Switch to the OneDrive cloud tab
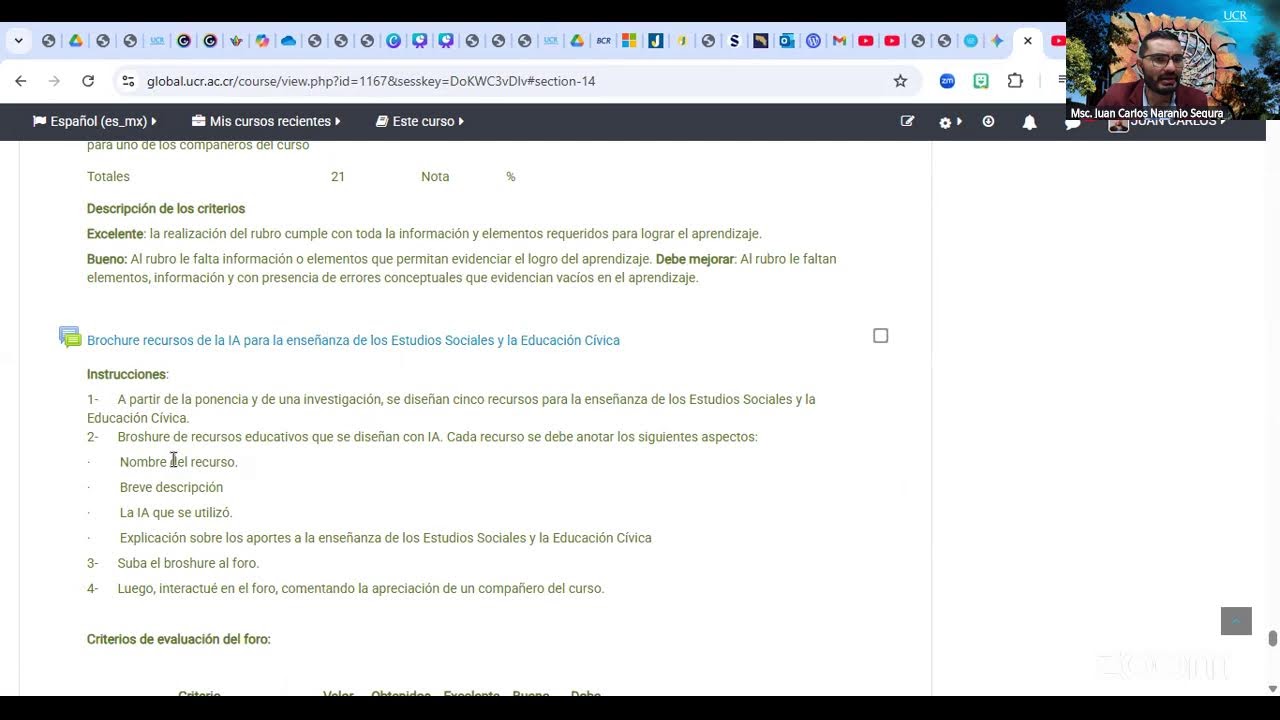 point(288,41)
